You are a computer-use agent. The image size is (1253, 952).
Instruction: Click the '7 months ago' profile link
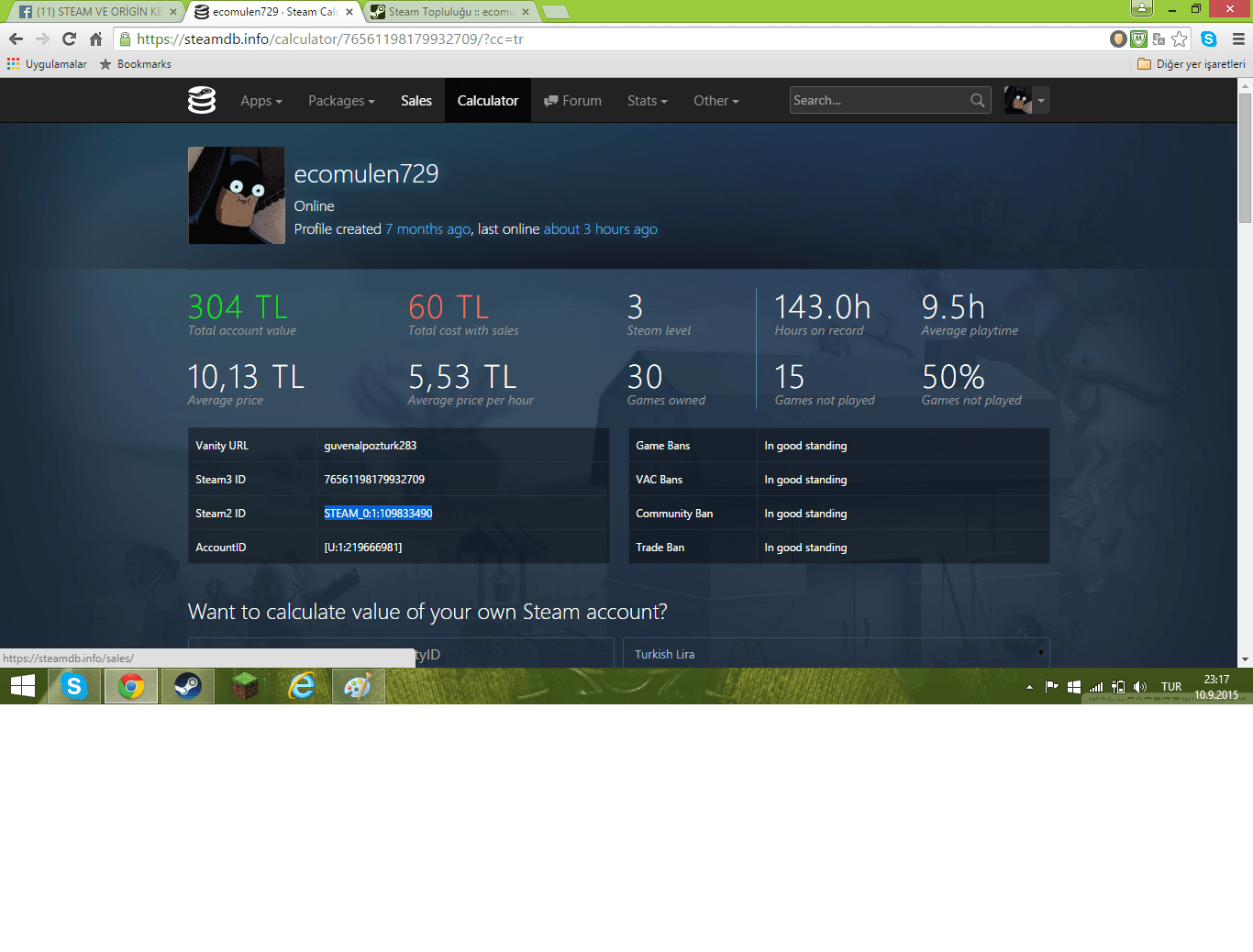click(x=427, y=228)
